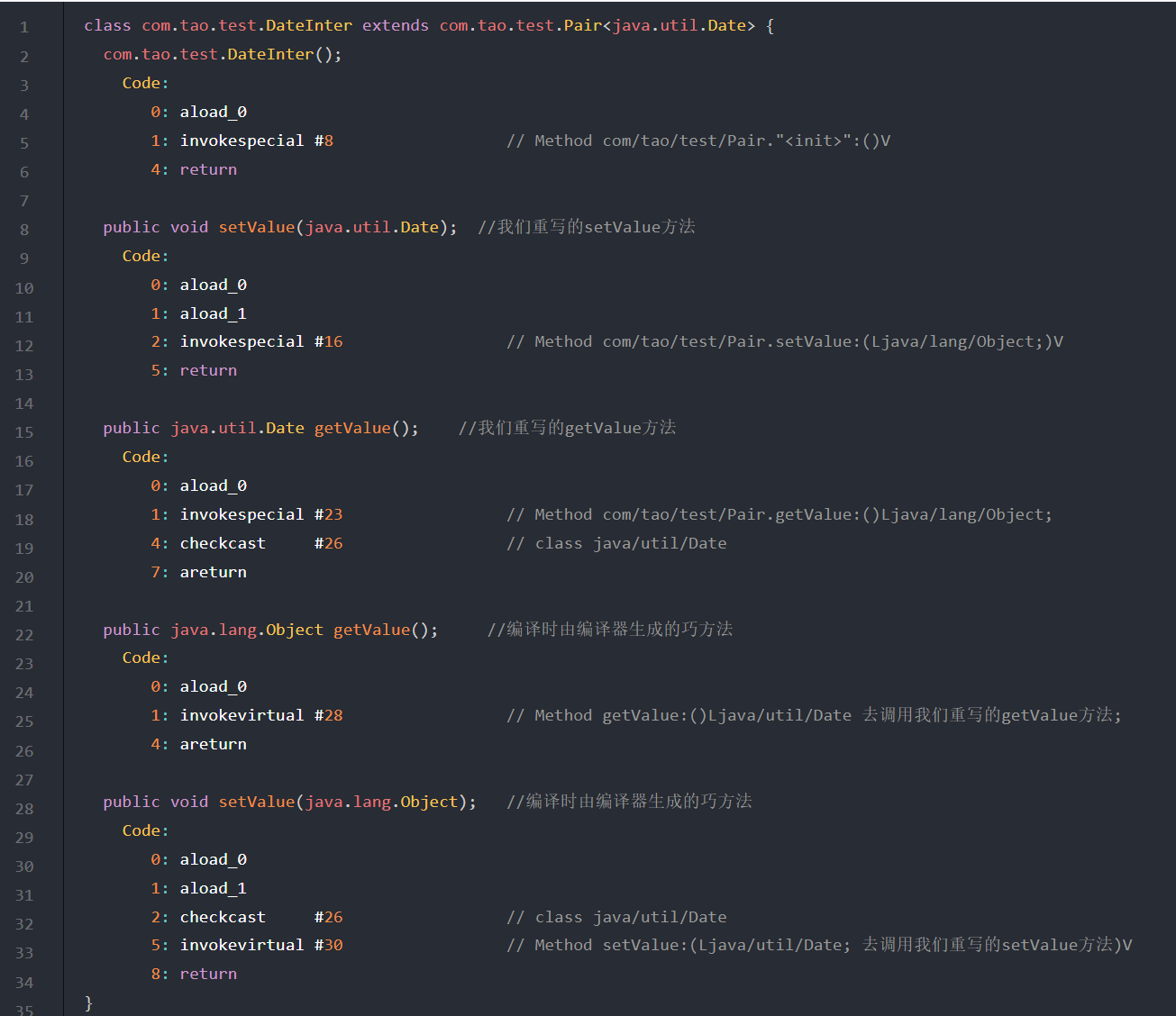The image size is (1176, 1016).
Task: Click the class declaration 'com.tao.test.DateInter extends' line
Action: pos(429,26)
